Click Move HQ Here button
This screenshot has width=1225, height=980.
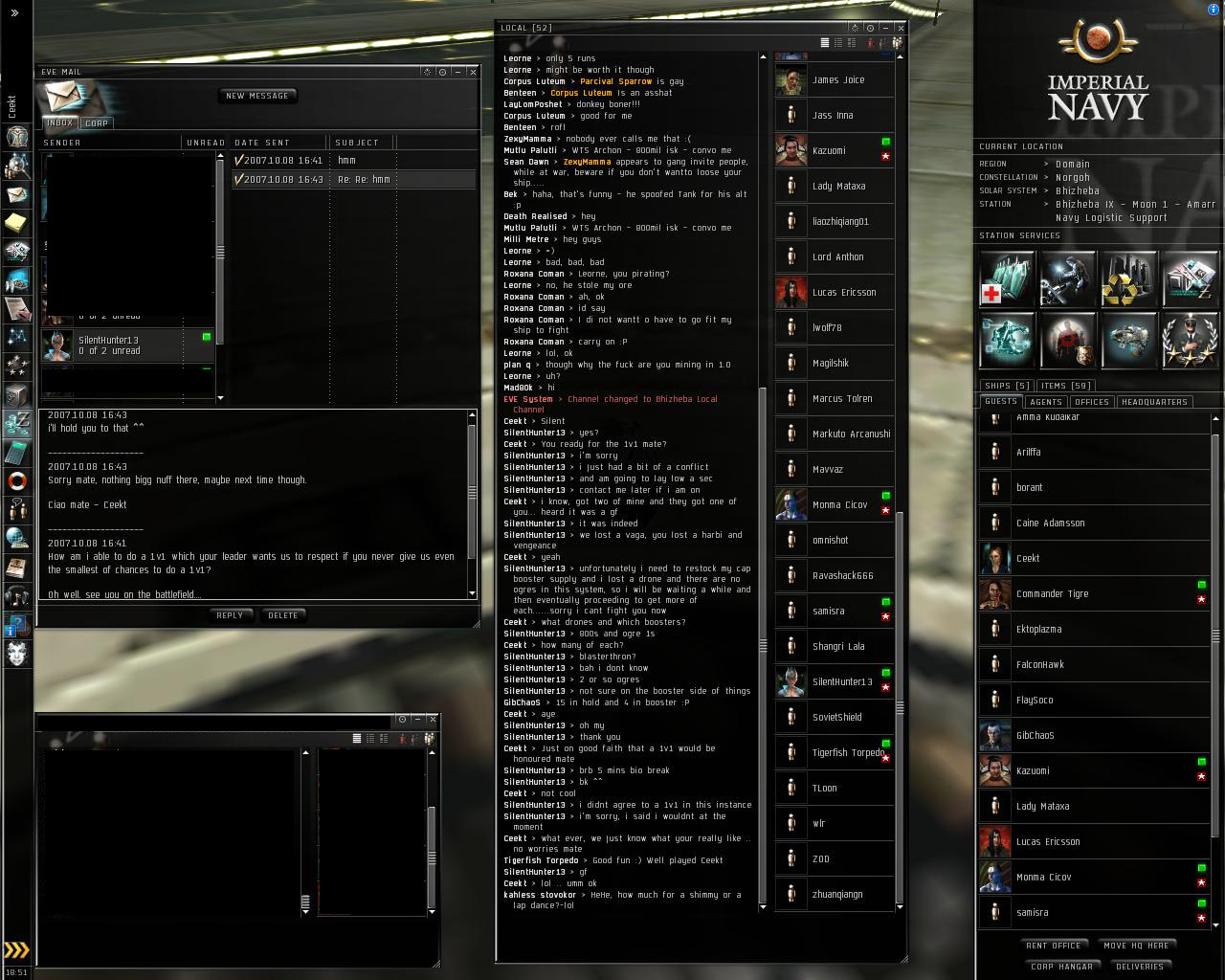click(x=1136, y=946)
